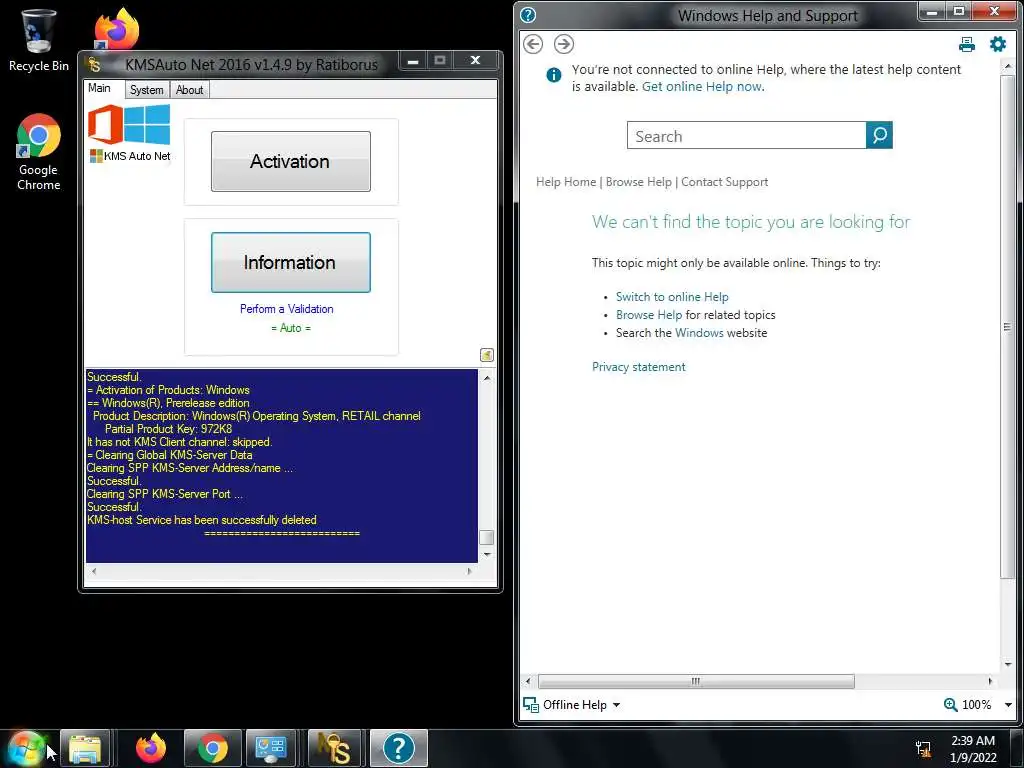
Task: Click the zoom magnifier icon near 100%
Action: tap(951, 705)
